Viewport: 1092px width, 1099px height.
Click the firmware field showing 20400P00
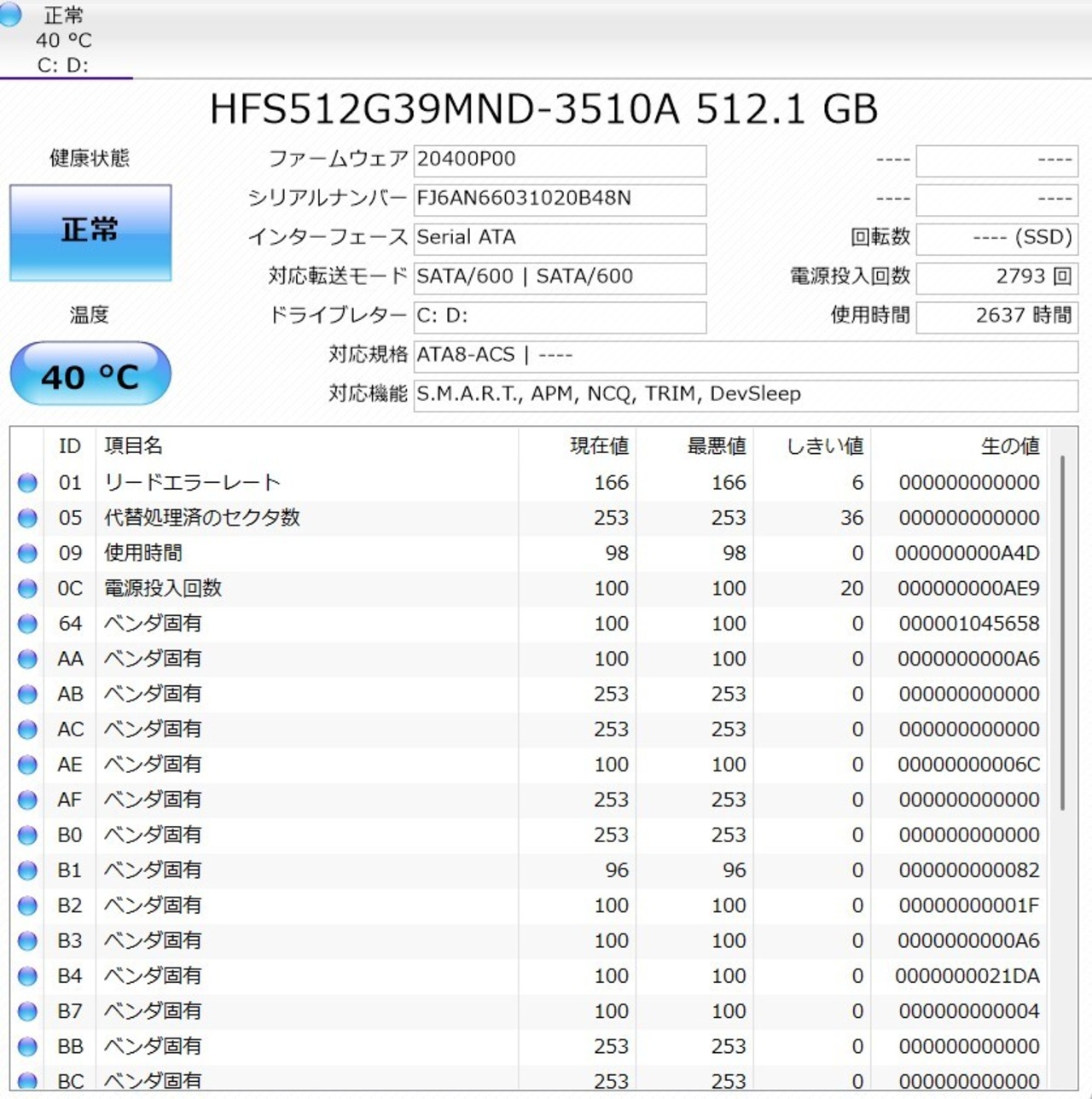pyautogui.click(x=560, y=160)
